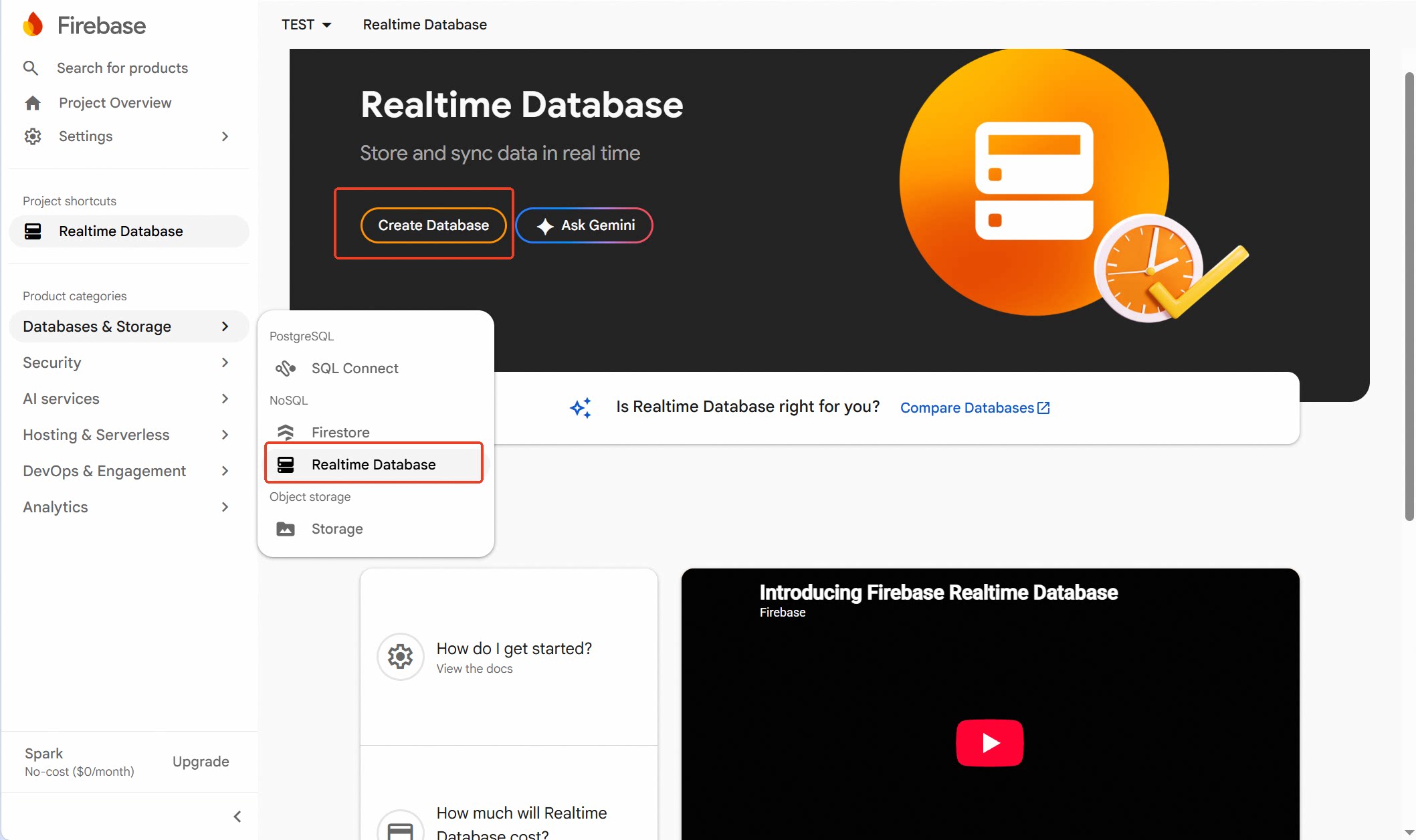
Task: Click the blue sparkle icon beside database question
Action: click(x=581, y=408)
